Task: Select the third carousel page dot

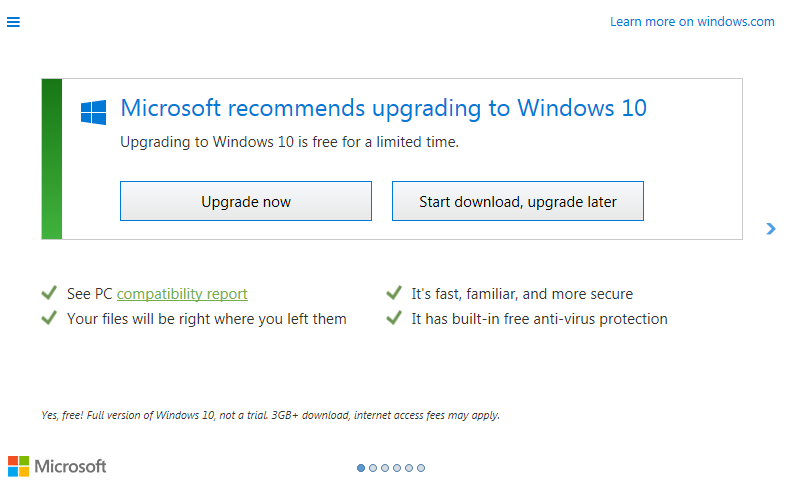Action: click(x=385, y=468)
